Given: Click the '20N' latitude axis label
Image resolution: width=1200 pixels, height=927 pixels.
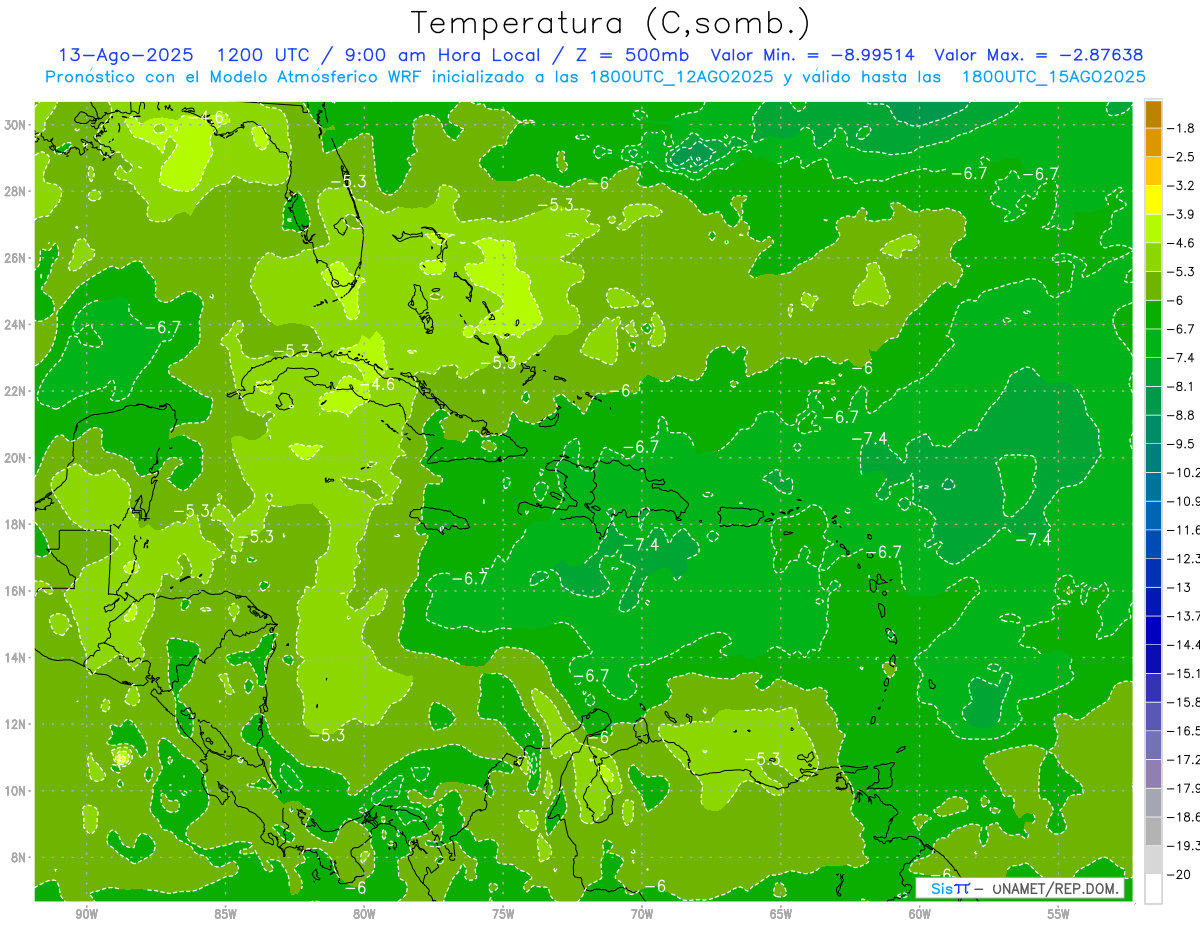Looking at the screenshot, I should tap(16, 458).
